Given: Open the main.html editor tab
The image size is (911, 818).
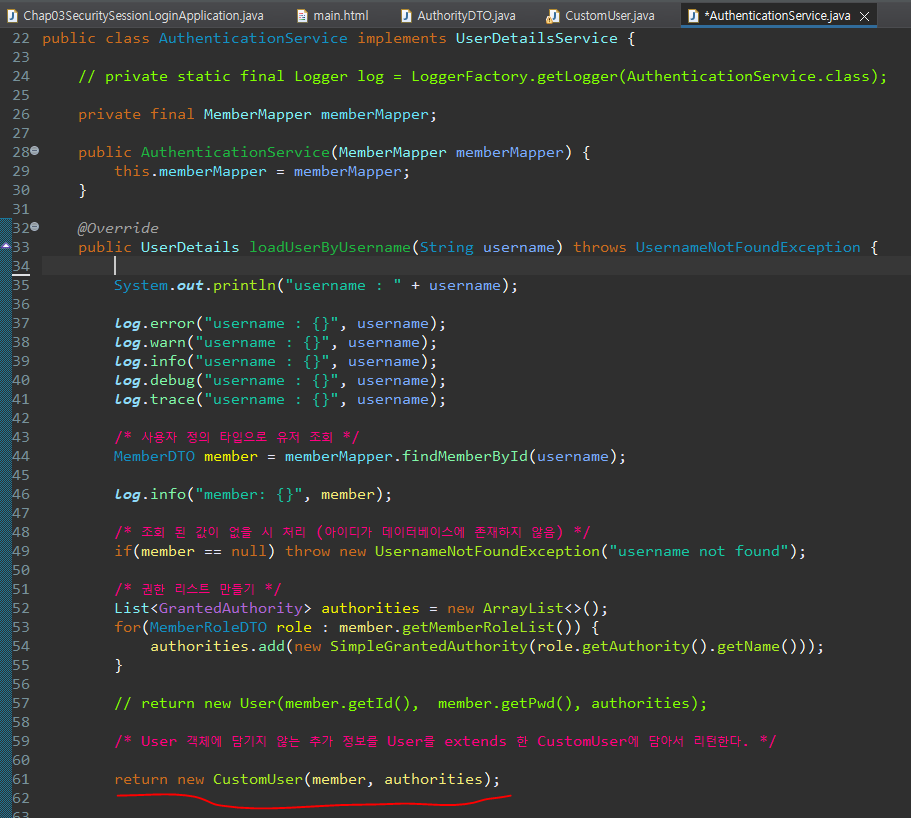Looking at the screenshot, I should (x=333, y=16).
